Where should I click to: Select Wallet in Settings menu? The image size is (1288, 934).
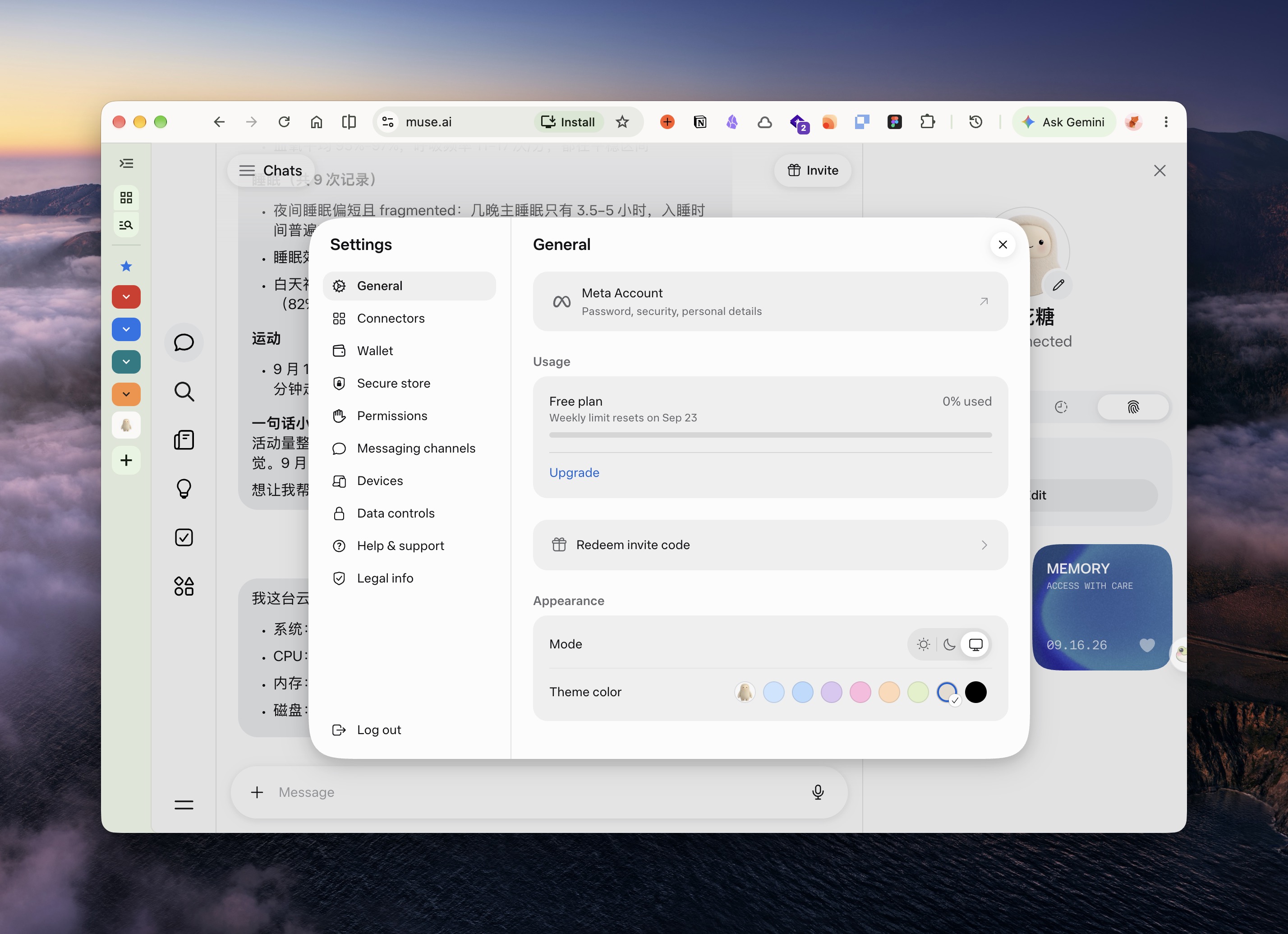coord(409,351)
